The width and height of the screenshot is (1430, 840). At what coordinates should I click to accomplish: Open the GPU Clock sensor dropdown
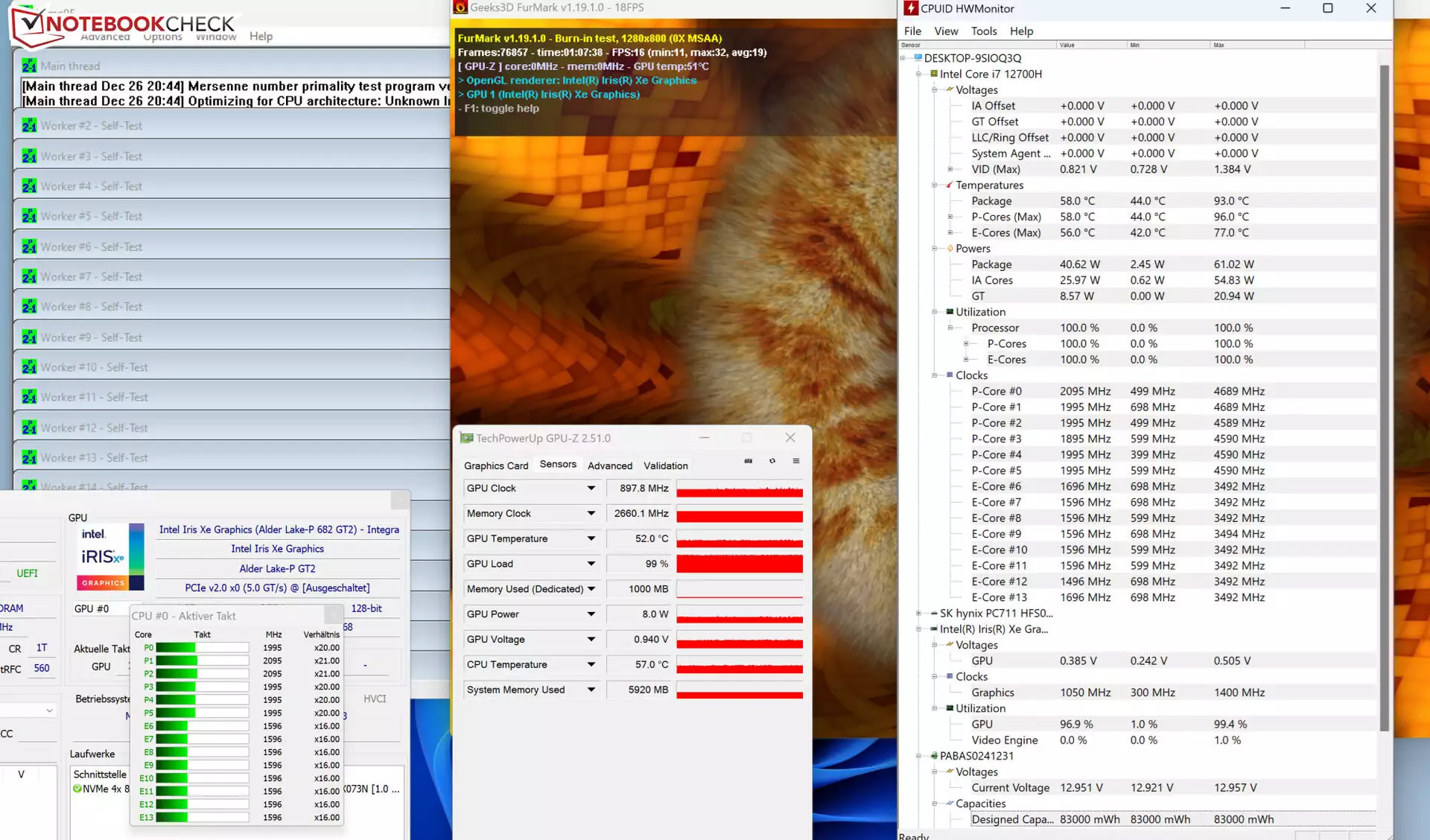pyautogui.click(x=591, y=489)
